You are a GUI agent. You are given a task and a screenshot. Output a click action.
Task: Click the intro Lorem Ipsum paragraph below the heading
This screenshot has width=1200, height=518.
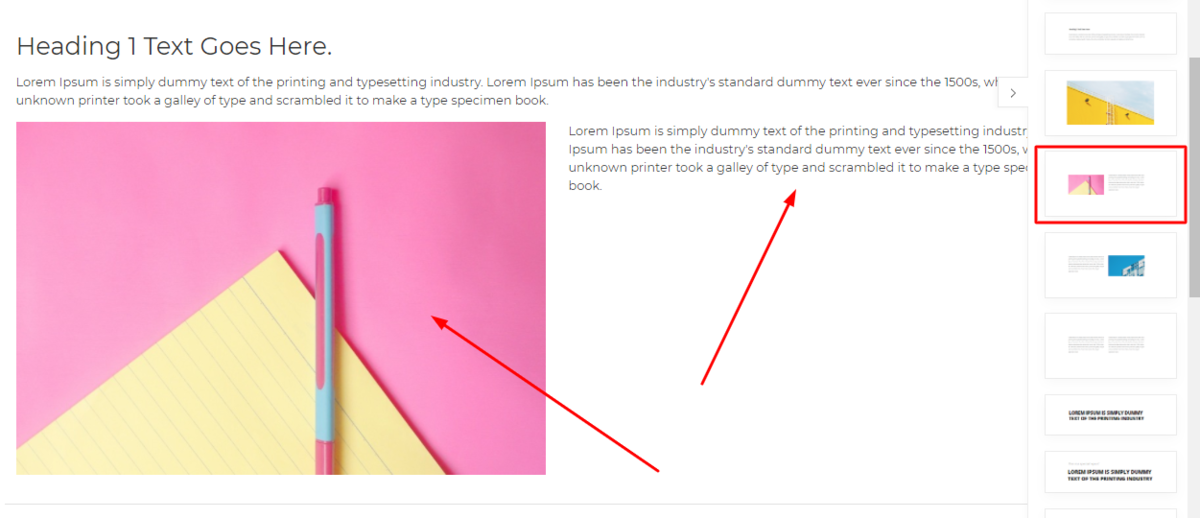(507, 91)
